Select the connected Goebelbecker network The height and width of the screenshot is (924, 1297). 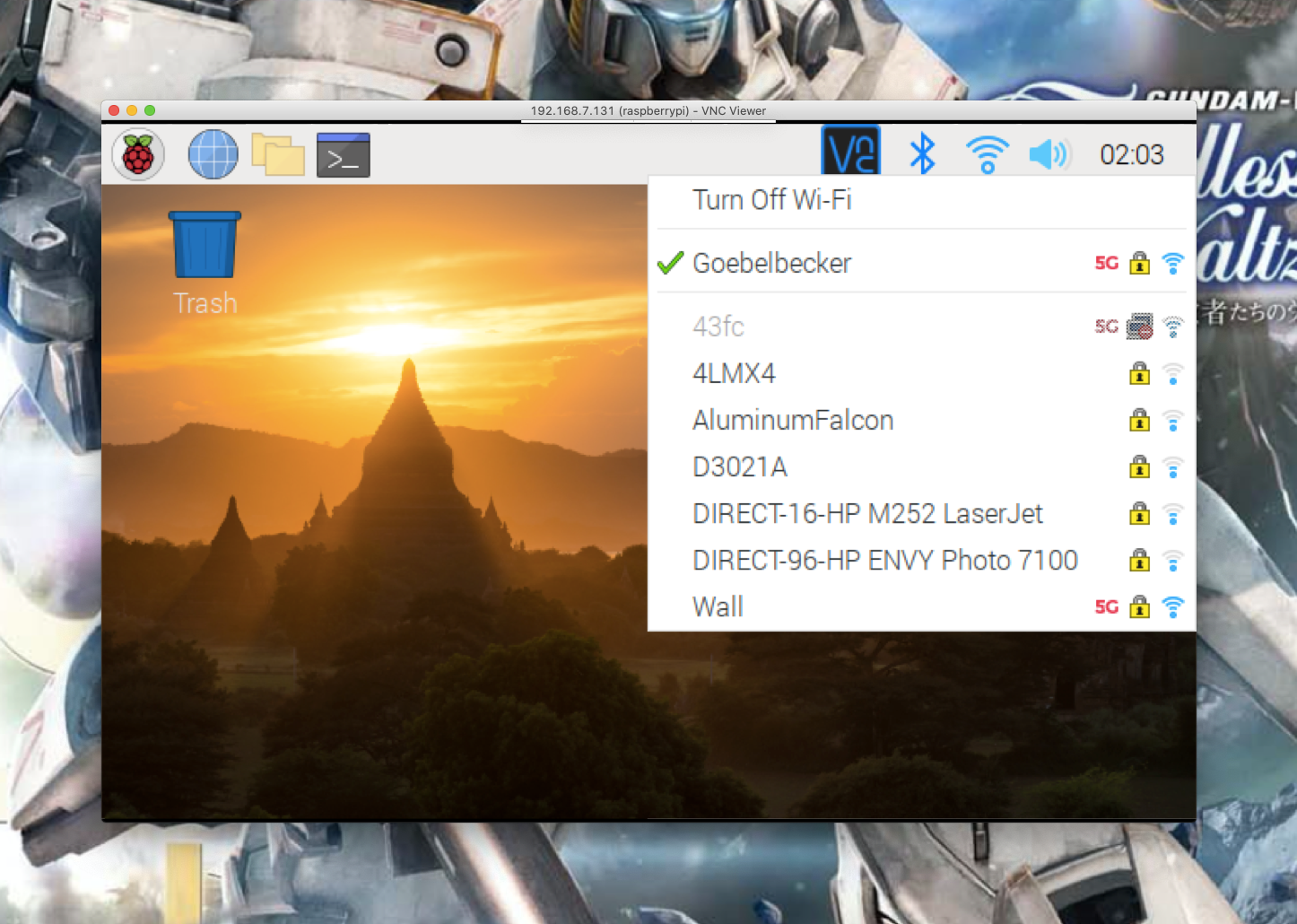pos(922,263)
